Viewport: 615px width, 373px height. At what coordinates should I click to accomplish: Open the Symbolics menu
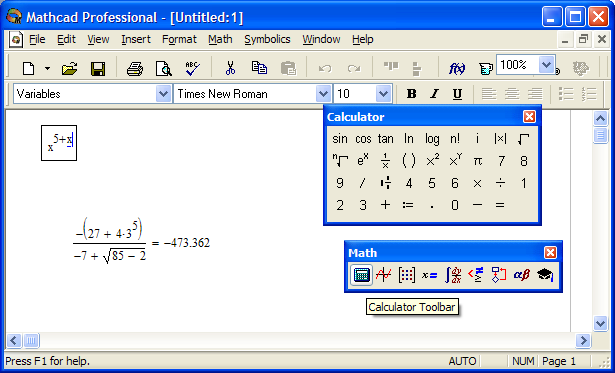(267, 39)
